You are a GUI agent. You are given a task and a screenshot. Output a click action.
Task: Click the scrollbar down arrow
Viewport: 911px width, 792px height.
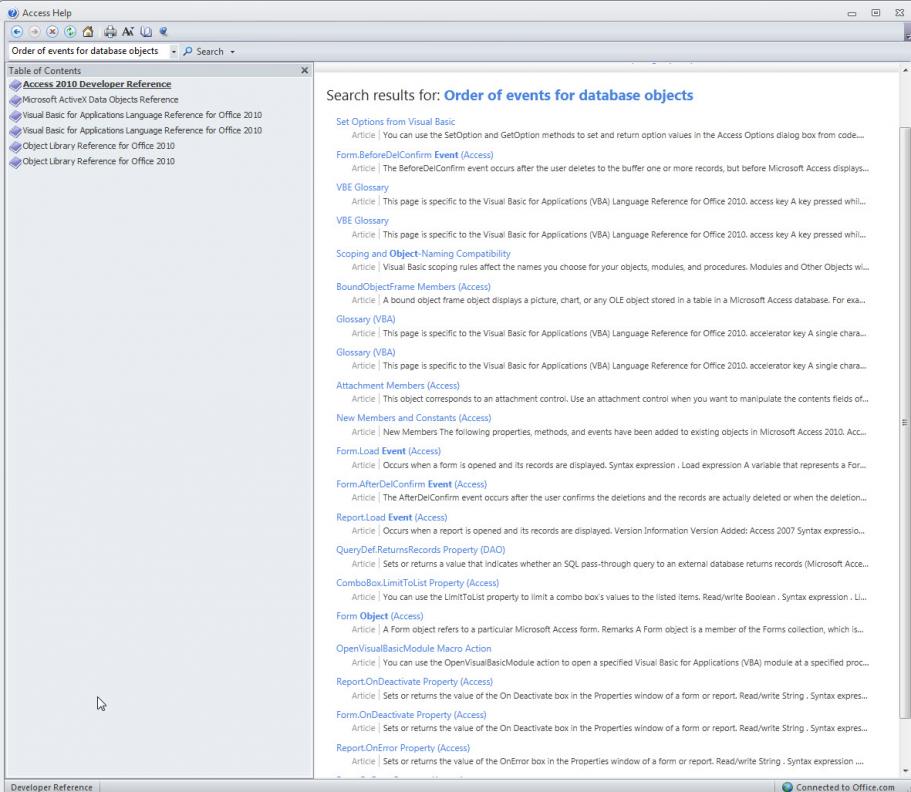905,771
